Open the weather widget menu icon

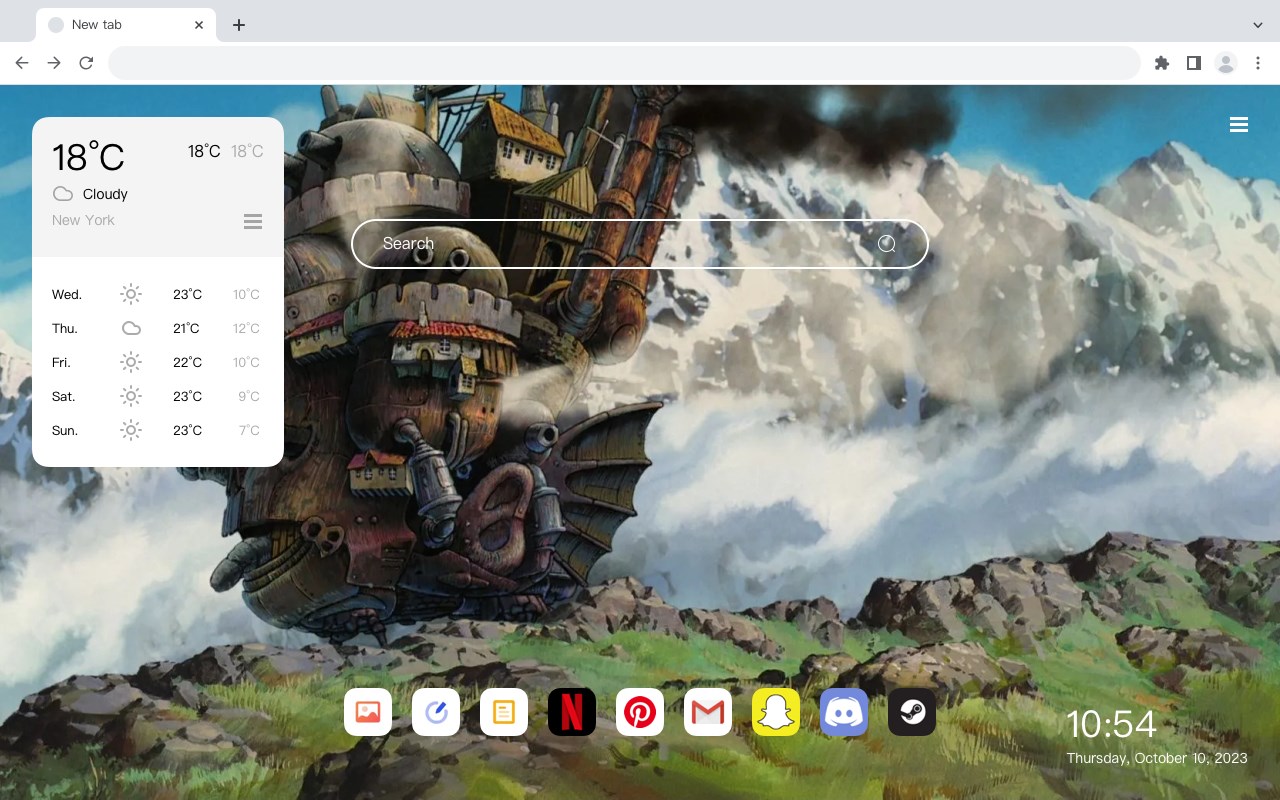pyautogui.click(x=253, y=221)
